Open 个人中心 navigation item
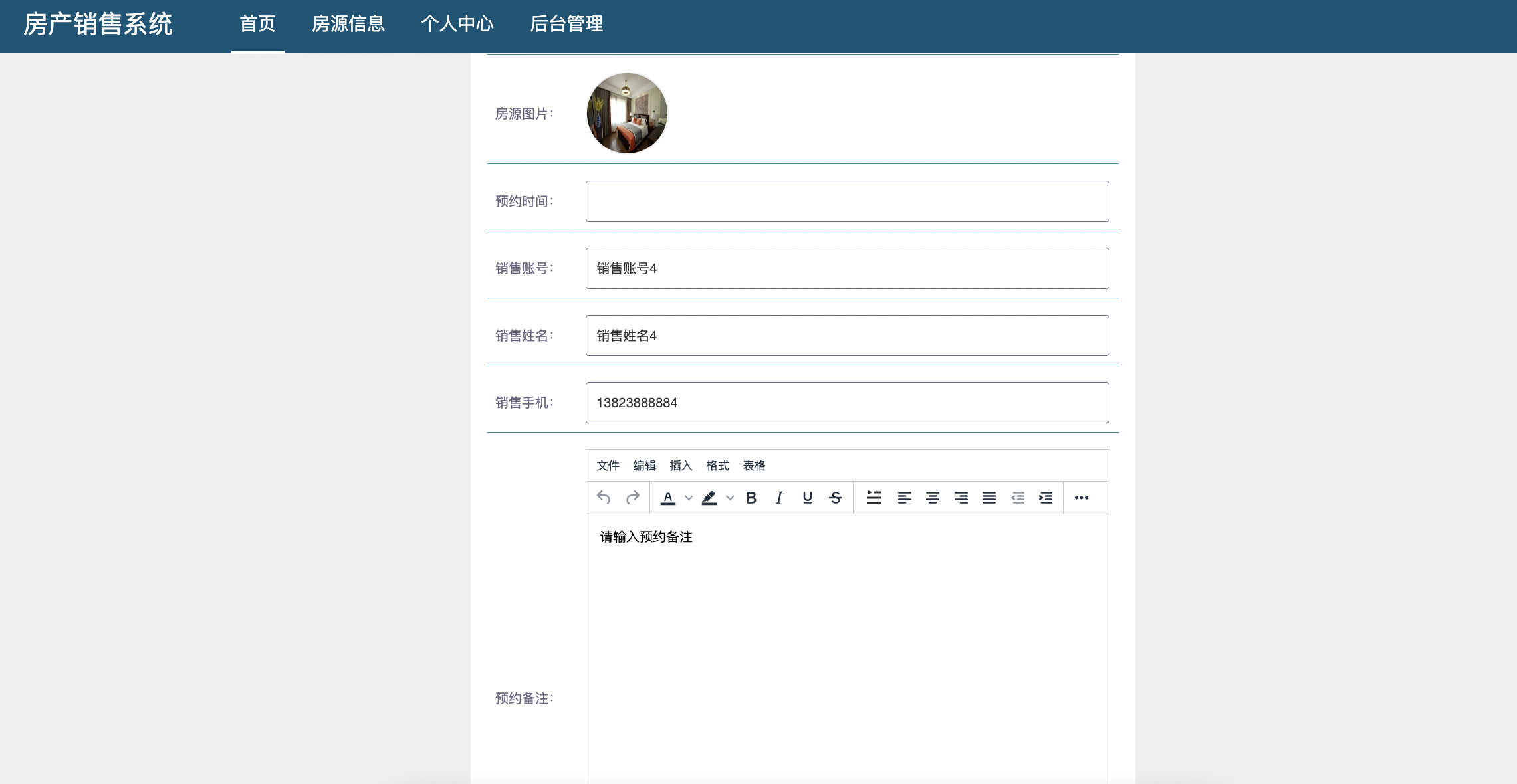The image size is (1517, 784). tap(457, 24)
